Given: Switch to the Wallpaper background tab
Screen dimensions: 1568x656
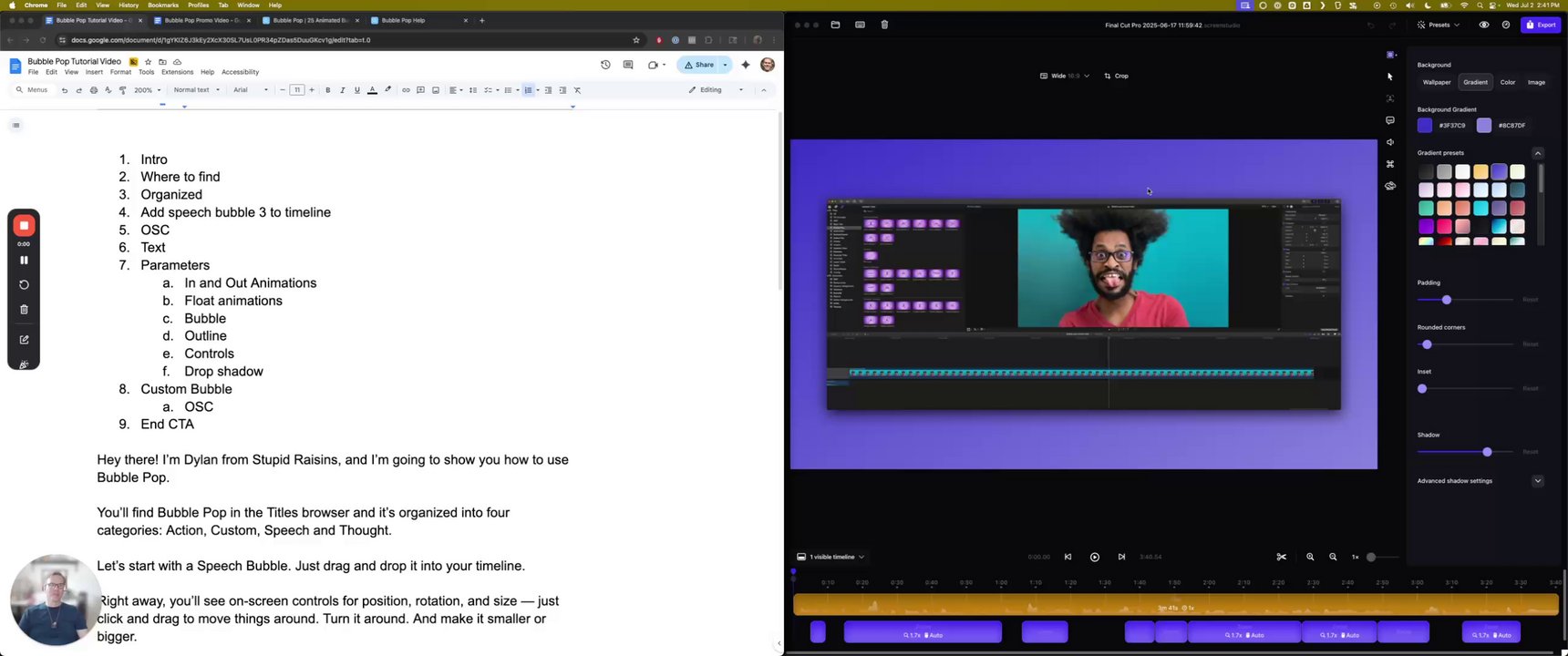Looking at the screenshot, I should point(1437,82).
